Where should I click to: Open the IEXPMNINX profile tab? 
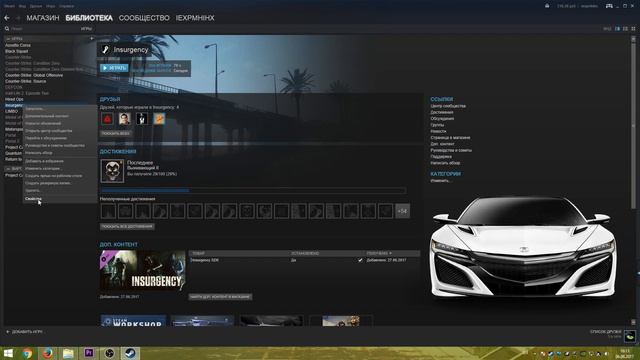tap(195, 18)
